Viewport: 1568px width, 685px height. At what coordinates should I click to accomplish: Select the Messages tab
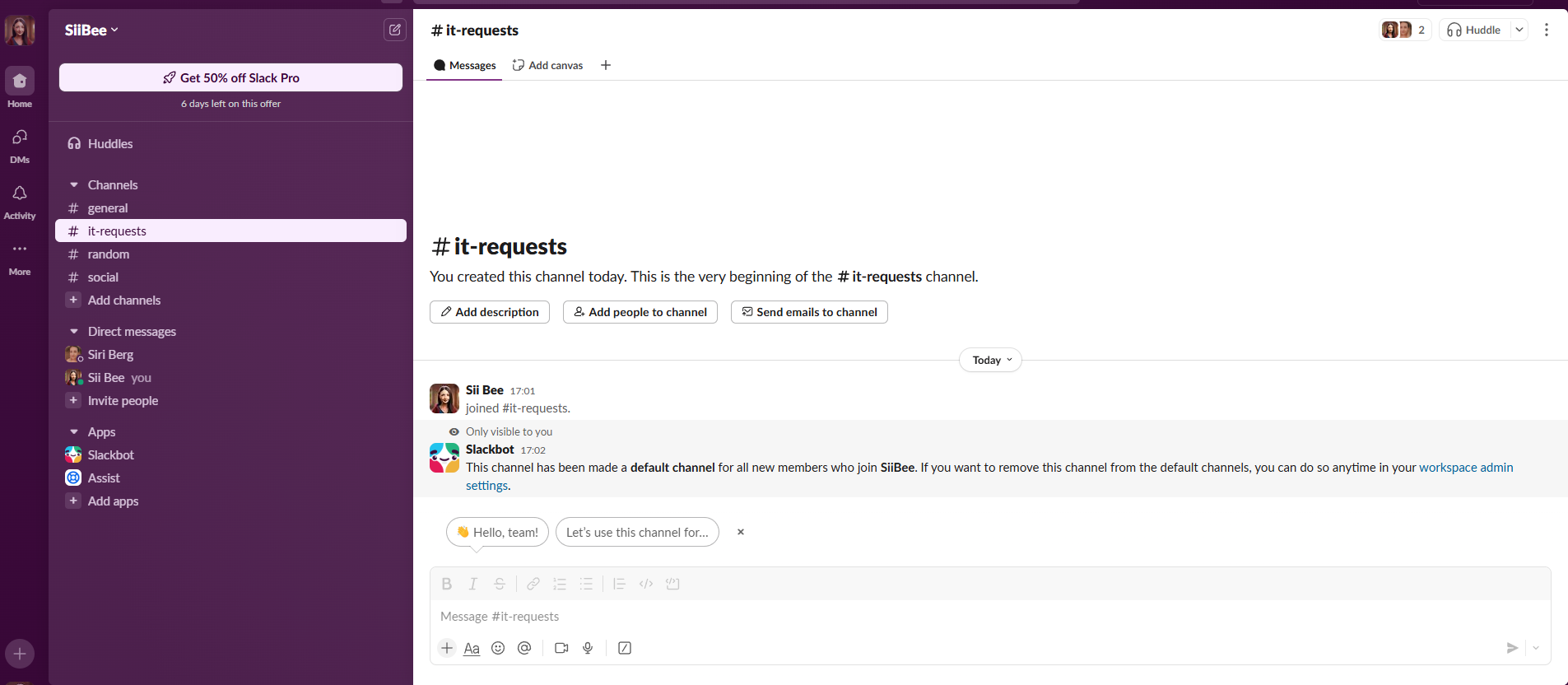click(464, 65)
